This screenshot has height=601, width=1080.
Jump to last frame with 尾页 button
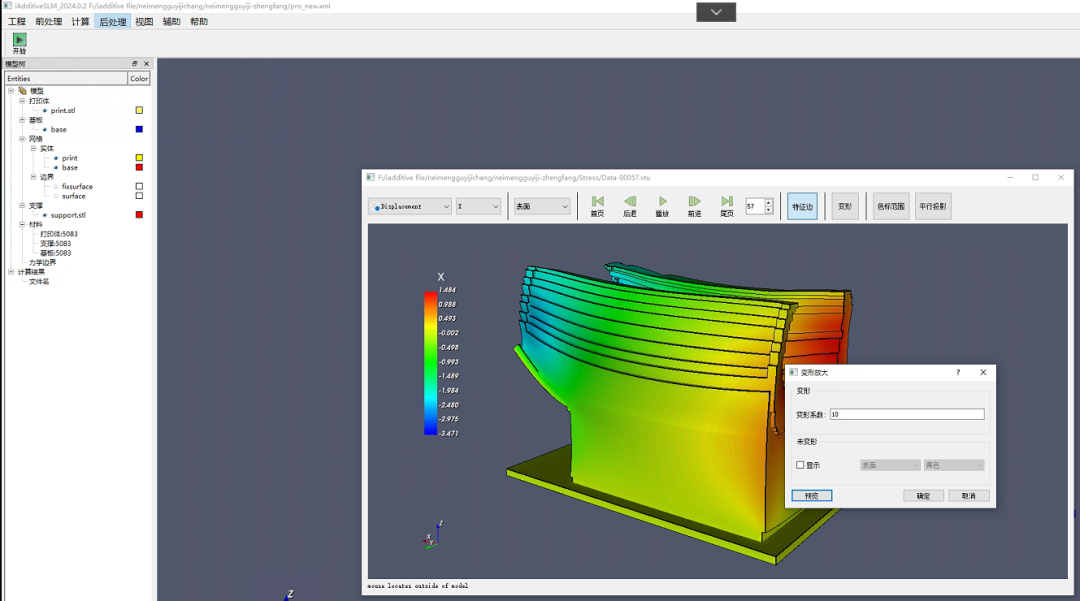click(x=727, y=206)
